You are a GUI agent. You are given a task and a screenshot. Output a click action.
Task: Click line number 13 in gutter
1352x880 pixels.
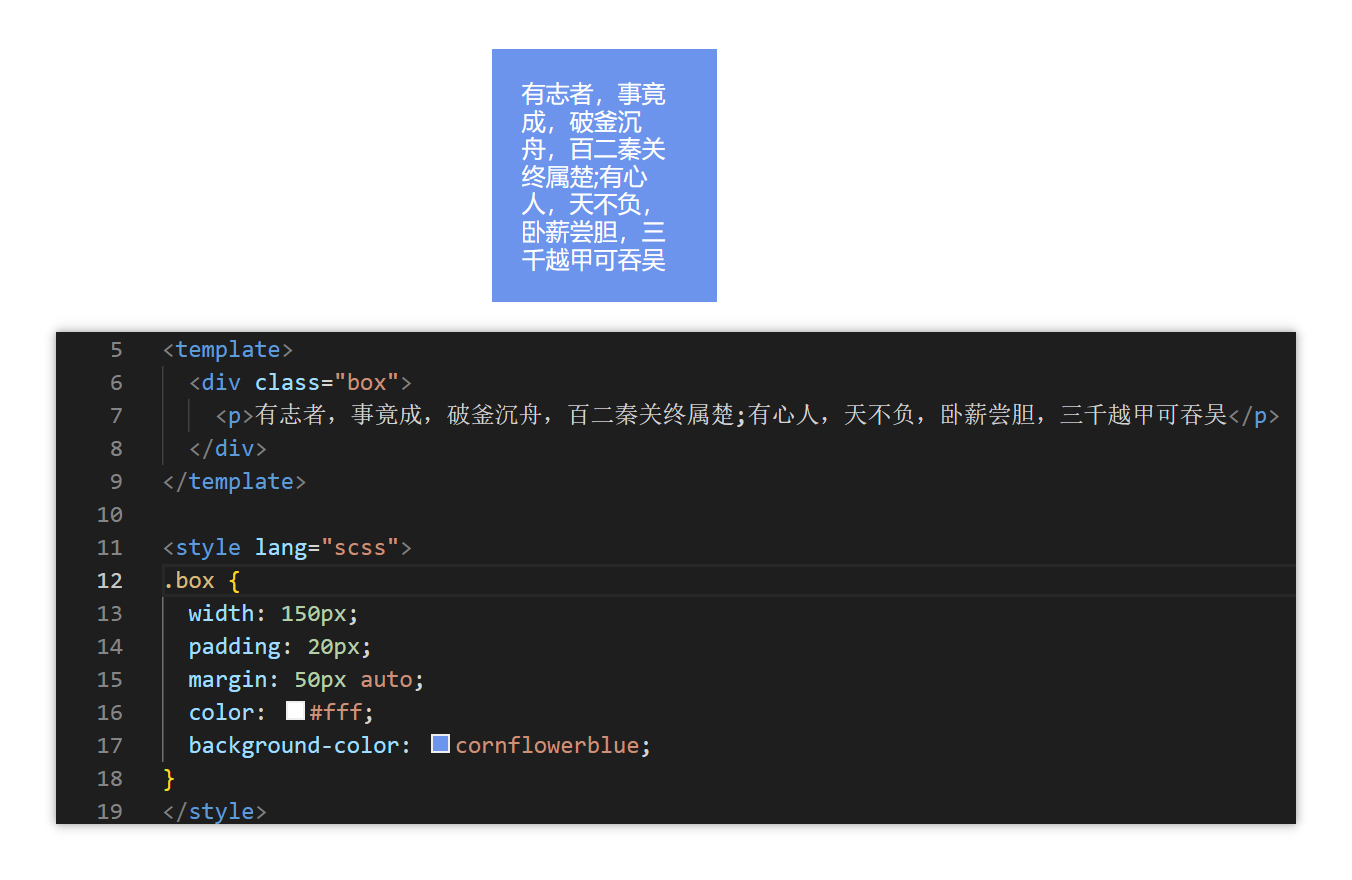click(110, 614)
